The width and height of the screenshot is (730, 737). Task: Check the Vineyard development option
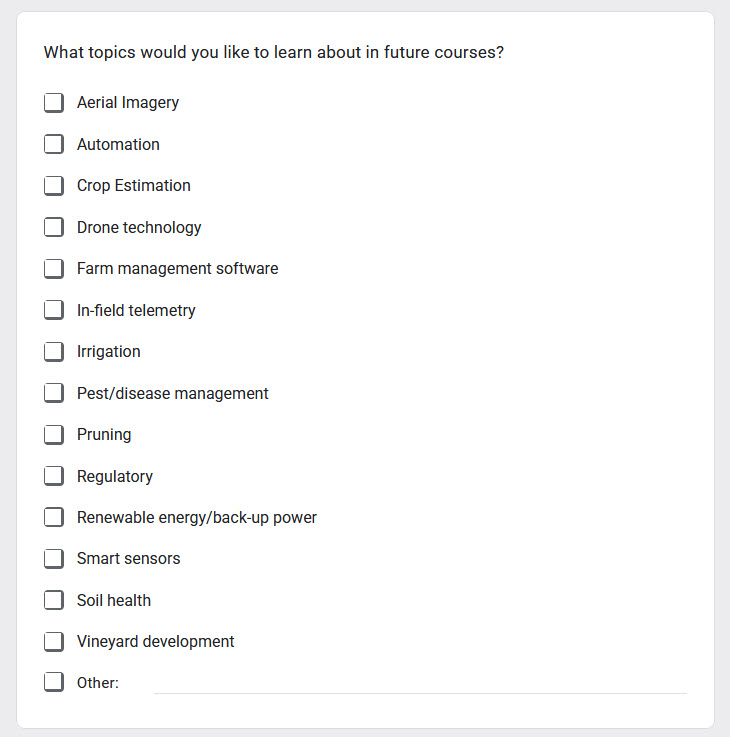tap(54, 642)
